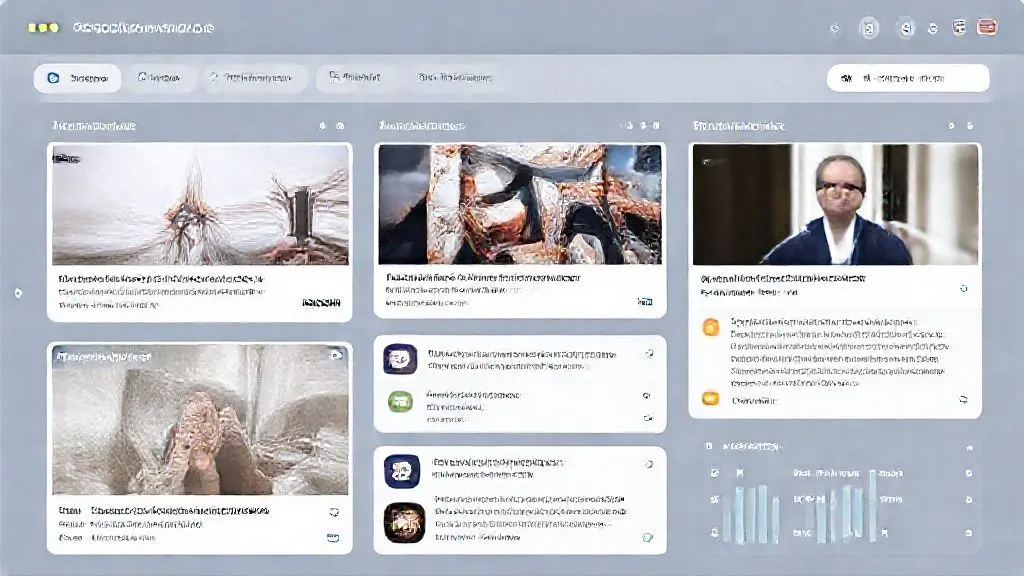Viewport: 1024px width, 576px height.
Task: Click the dark blue app icon in the bottom middle card
Action: click(x=402, y=471)
